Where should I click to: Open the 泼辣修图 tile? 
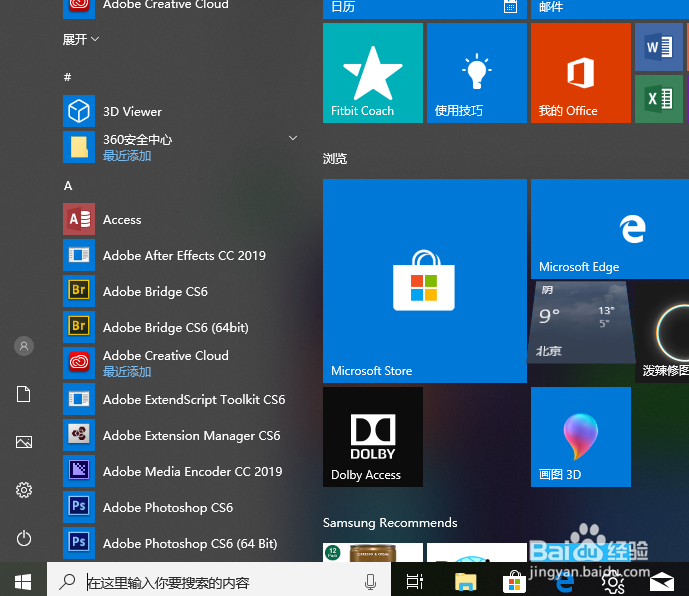click(x=662, y=333)
